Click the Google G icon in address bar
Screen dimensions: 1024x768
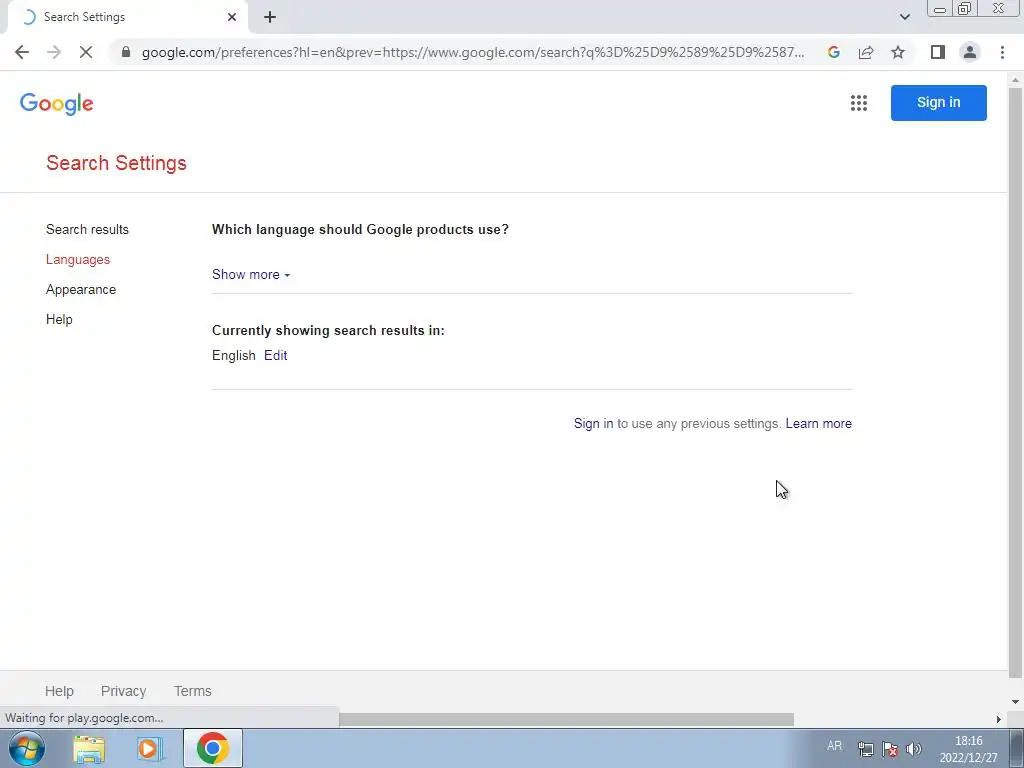tap(833, 52)
